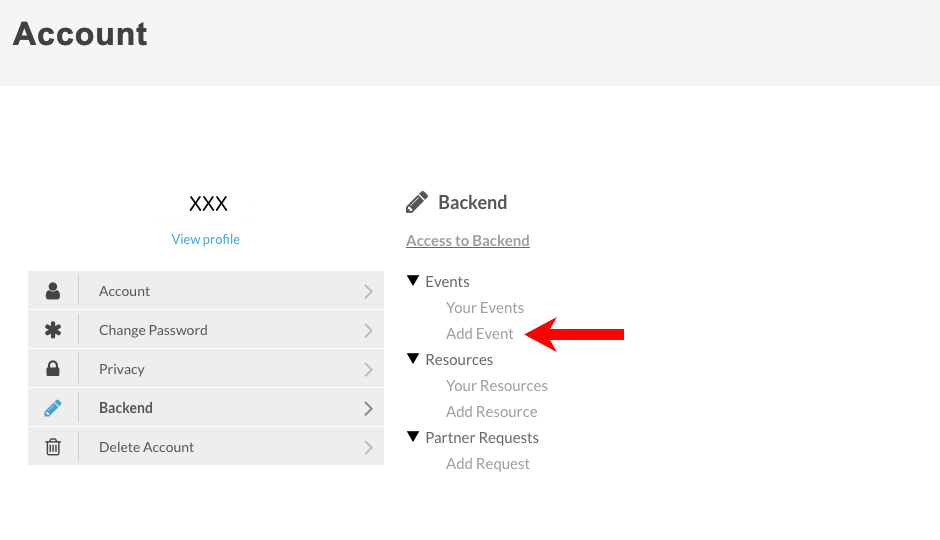
Task: Click the Account person icon
Action: coord(53,291)
